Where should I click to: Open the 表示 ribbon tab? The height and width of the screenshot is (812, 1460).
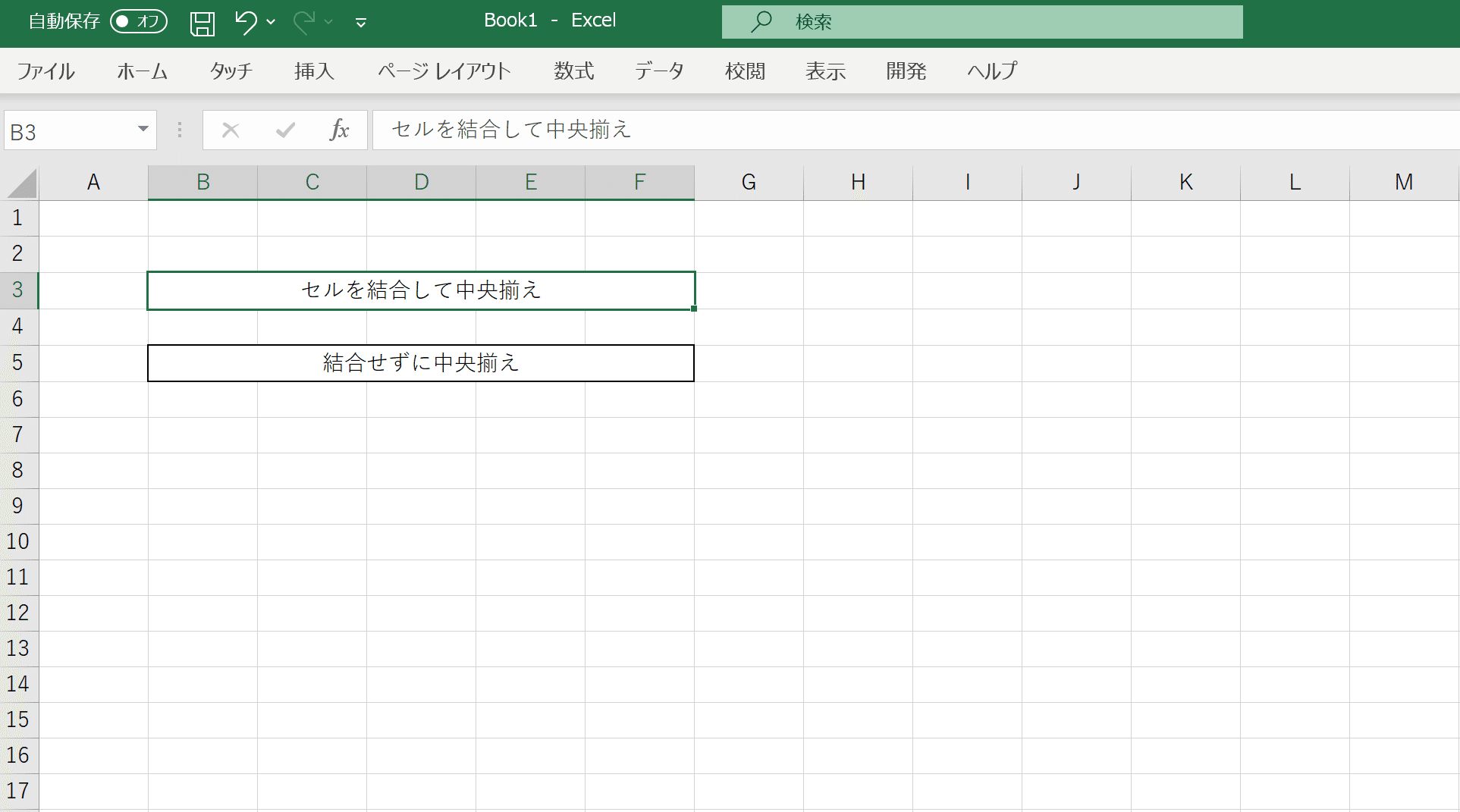[x=825, y=71]
